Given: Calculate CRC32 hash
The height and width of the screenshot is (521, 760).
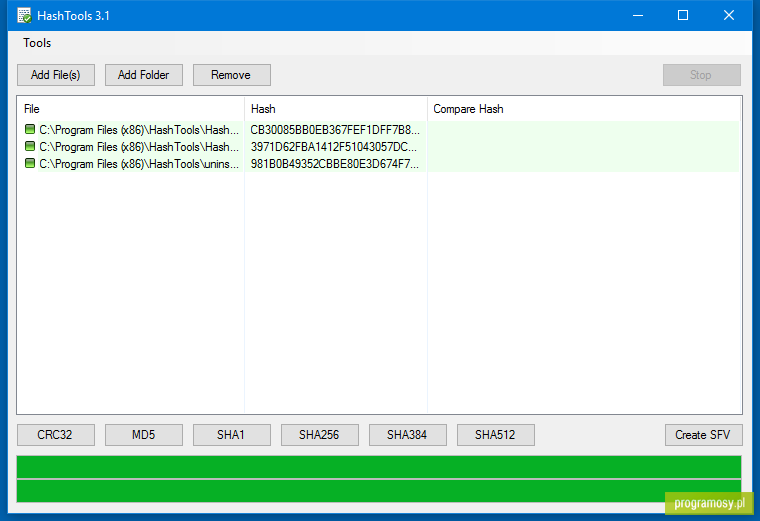Looking at the screenshot, I should click(x=56, y=435).
